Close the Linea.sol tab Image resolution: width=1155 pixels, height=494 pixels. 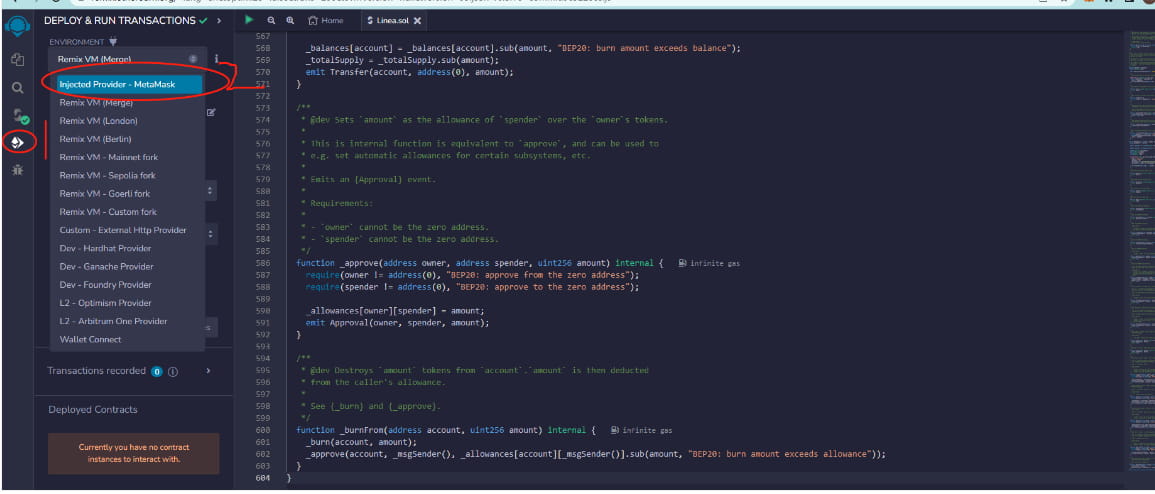pyautogui.click(x=418, y=21)
